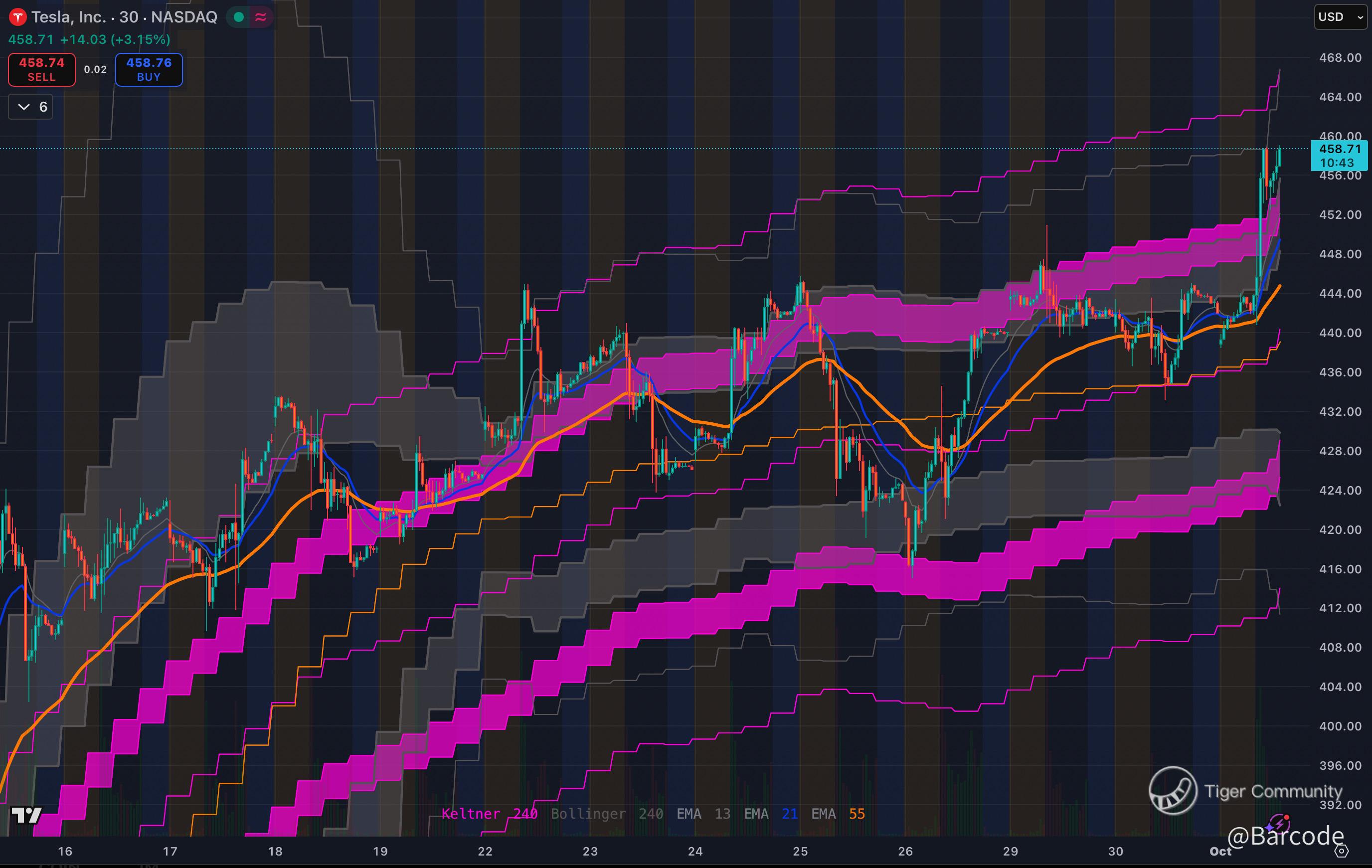
Task: Click the EMA 13 legend label
Action: [x=703, y=813]
